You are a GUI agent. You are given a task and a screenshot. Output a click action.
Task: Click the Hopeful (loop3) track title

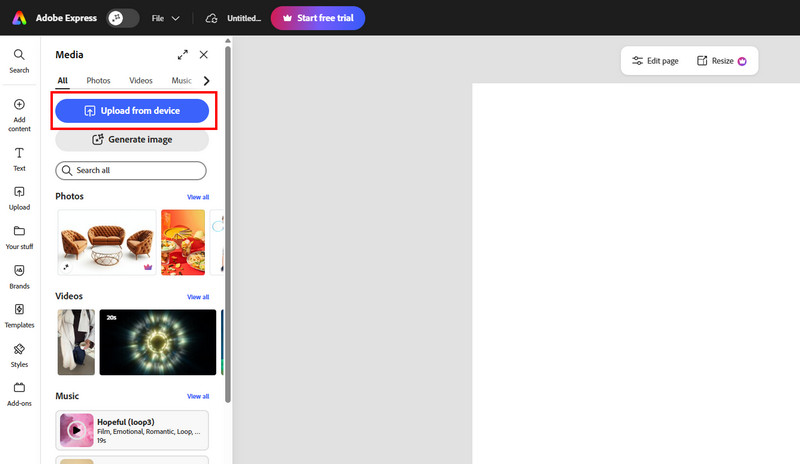tap(126, 422)
